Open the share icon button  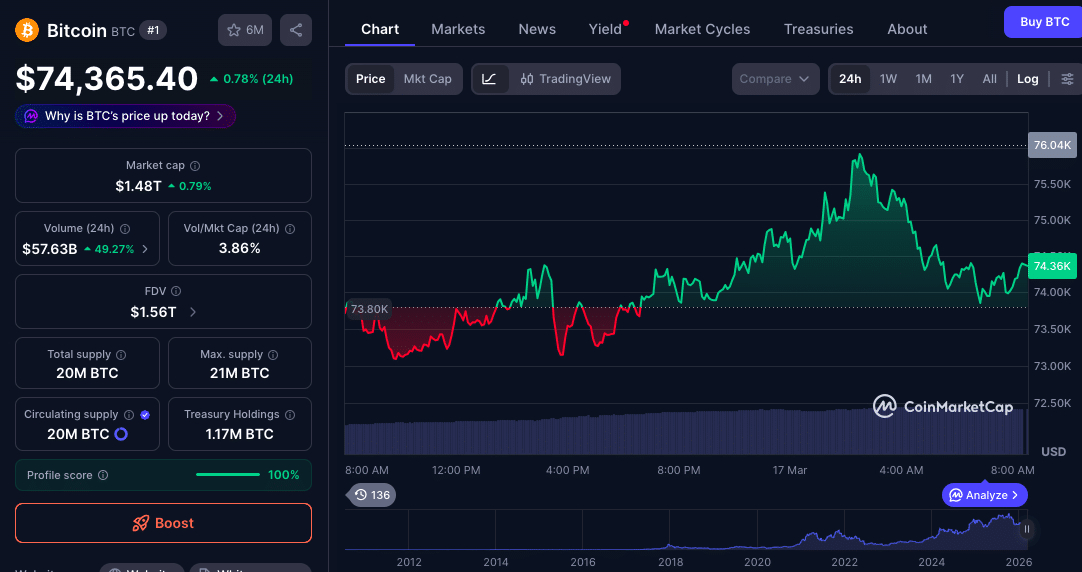tap(296, 30)
